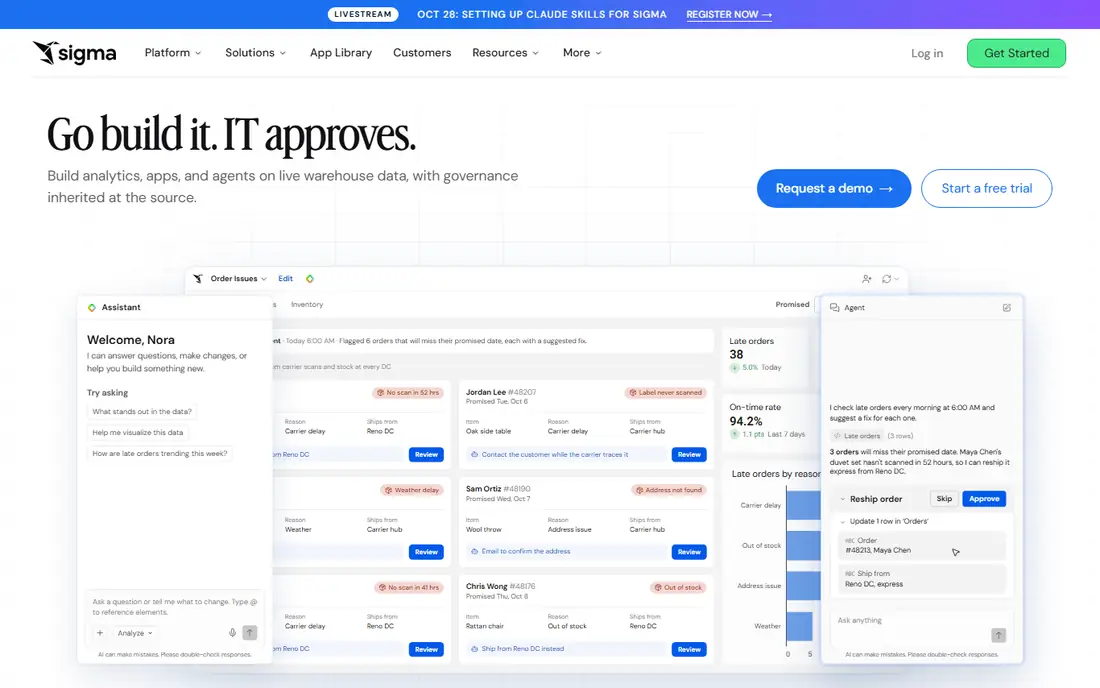Click the Order #48213, Maya Chen field
The image size is (1100, 688).
tap(921, 546)
